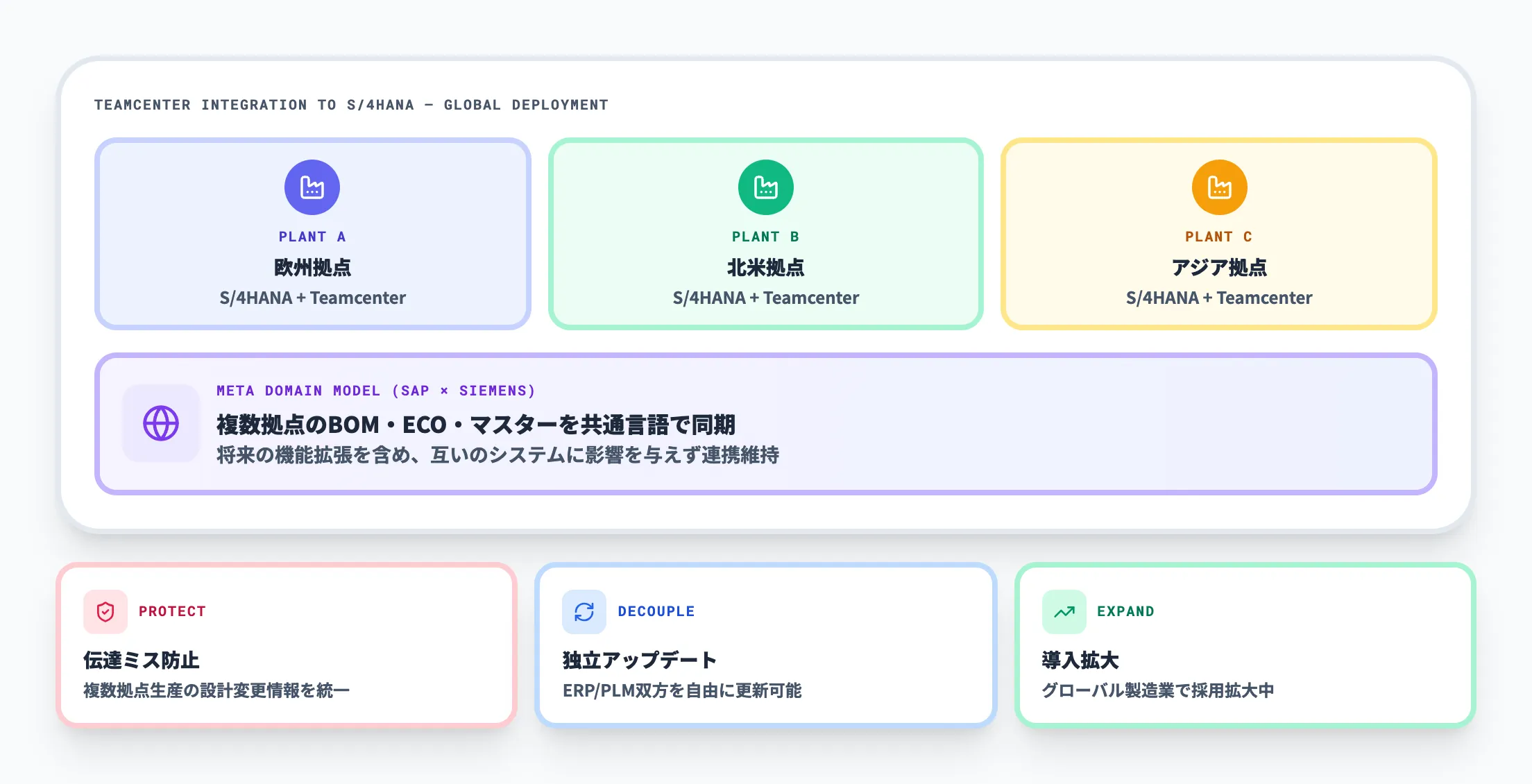Click the PLANT B label icon area
Image resolution: width=1532 pixels, height=784 pixels.
[765, 236]
